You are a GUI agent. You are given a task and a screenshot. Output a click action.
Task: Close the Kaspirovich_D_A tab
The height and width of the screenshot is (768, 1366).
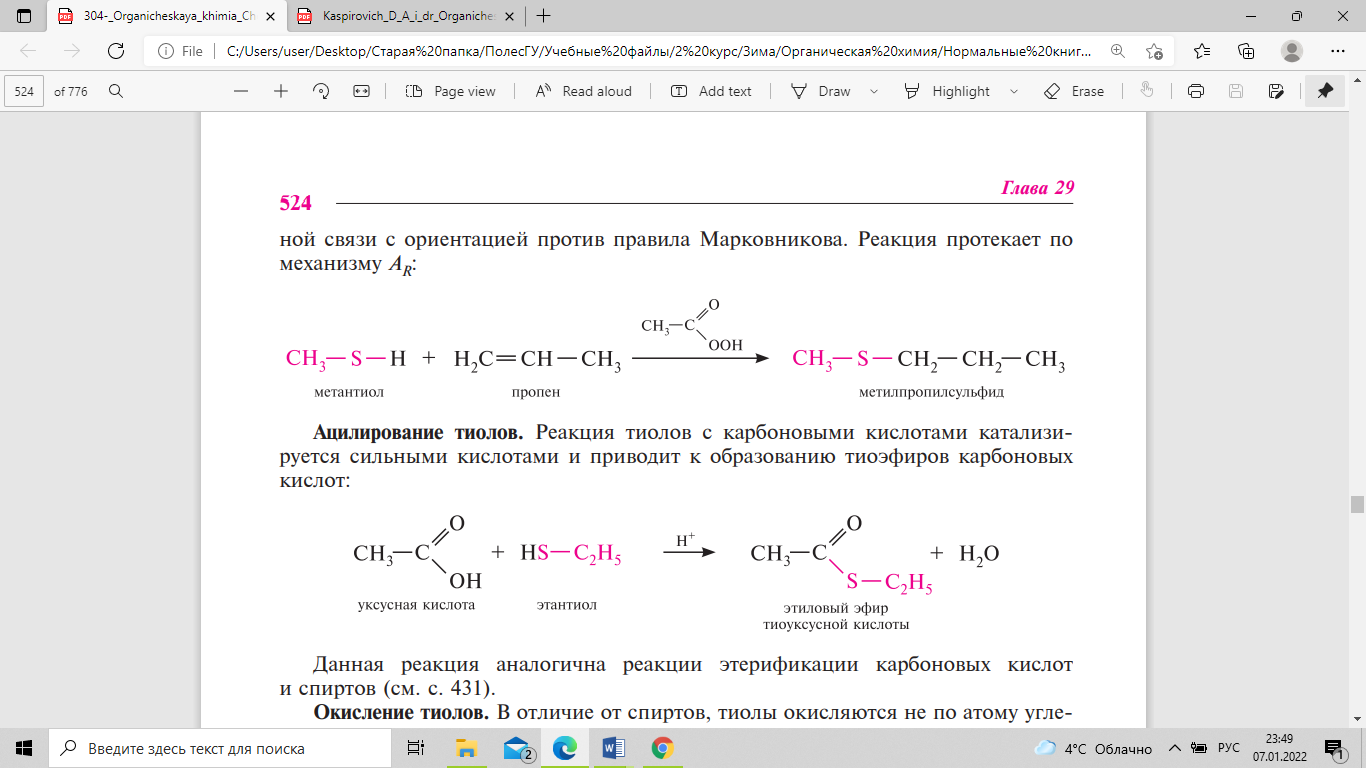click(508, 16)
